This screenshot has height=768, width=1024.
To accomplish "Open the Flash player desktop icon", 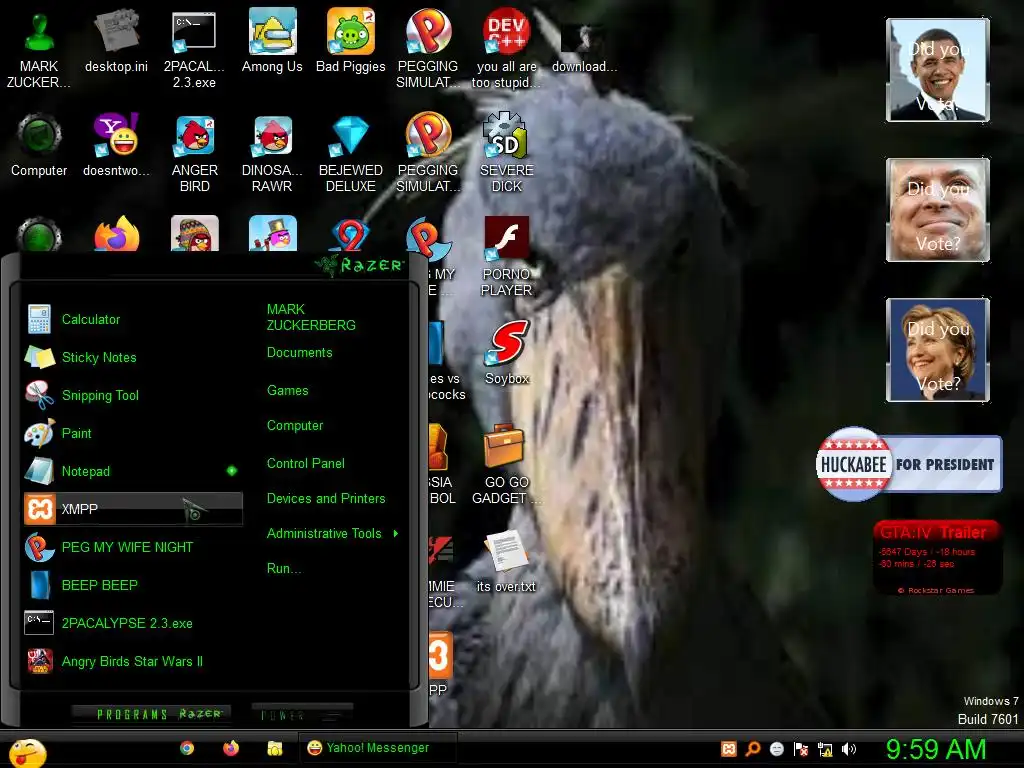I will coord(506,257).
